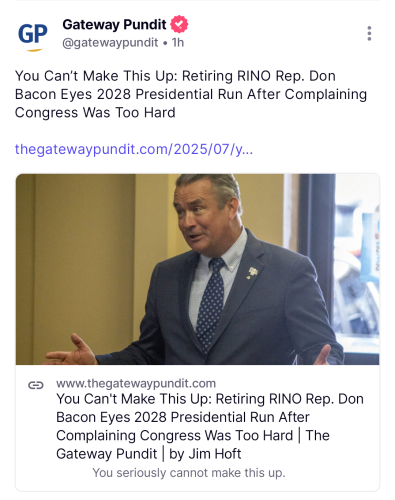Click the outstretched open hand in photo

[x=71, y=352]
